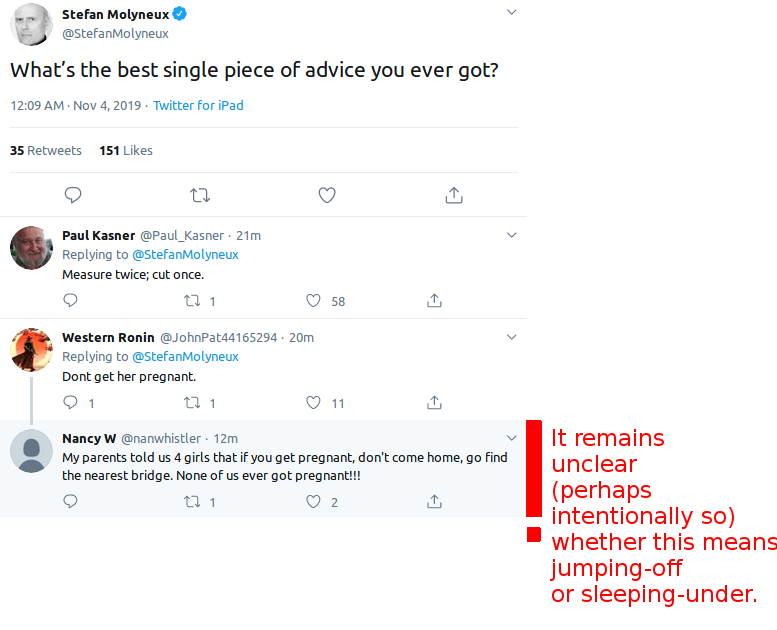The height and width of the screenshot is (630, 777).
Task: Share the main tweet via share icon
Action: pyautogui.click(x=454, y=195)
